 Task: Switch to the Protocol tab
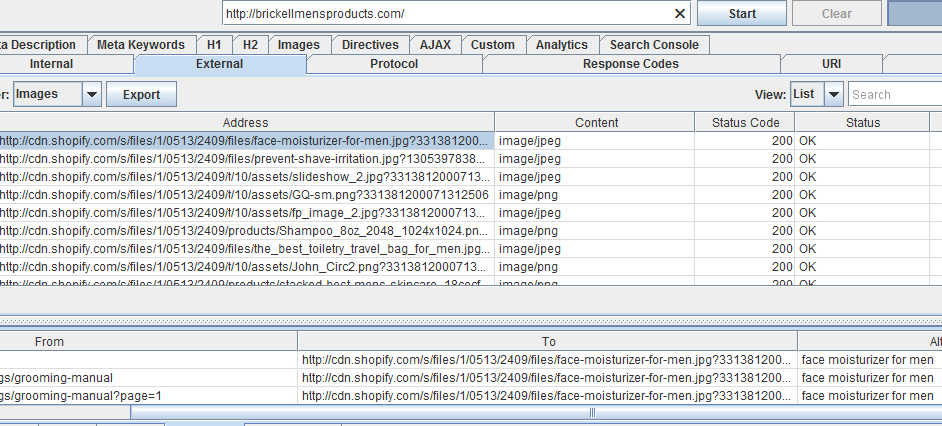coord(394,64)
